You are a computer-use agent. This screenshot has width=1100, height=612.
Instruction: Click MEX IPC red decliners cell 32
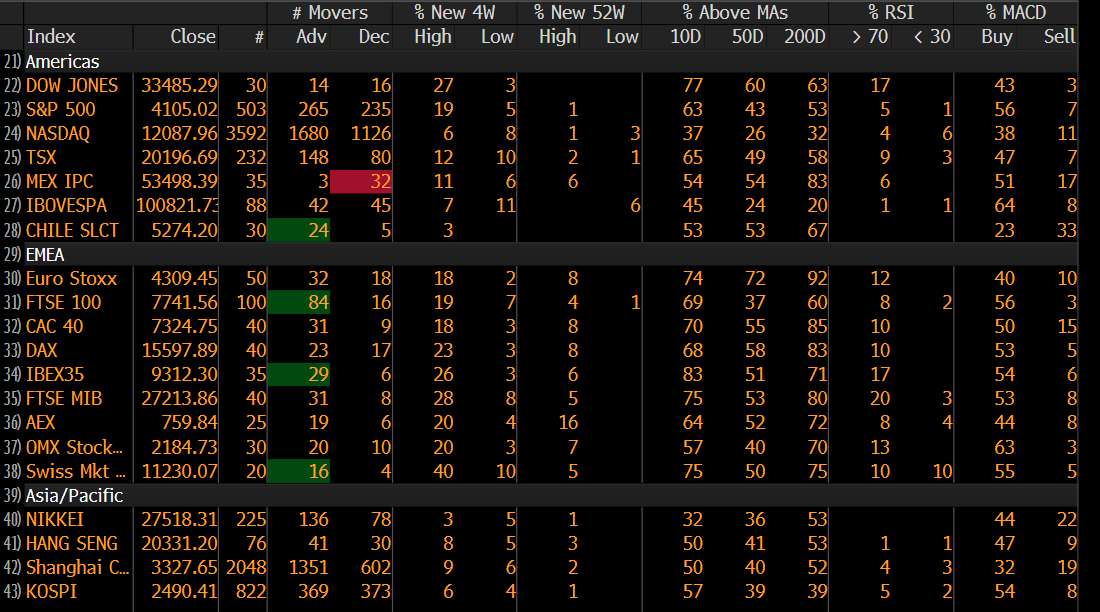(361, 181)
